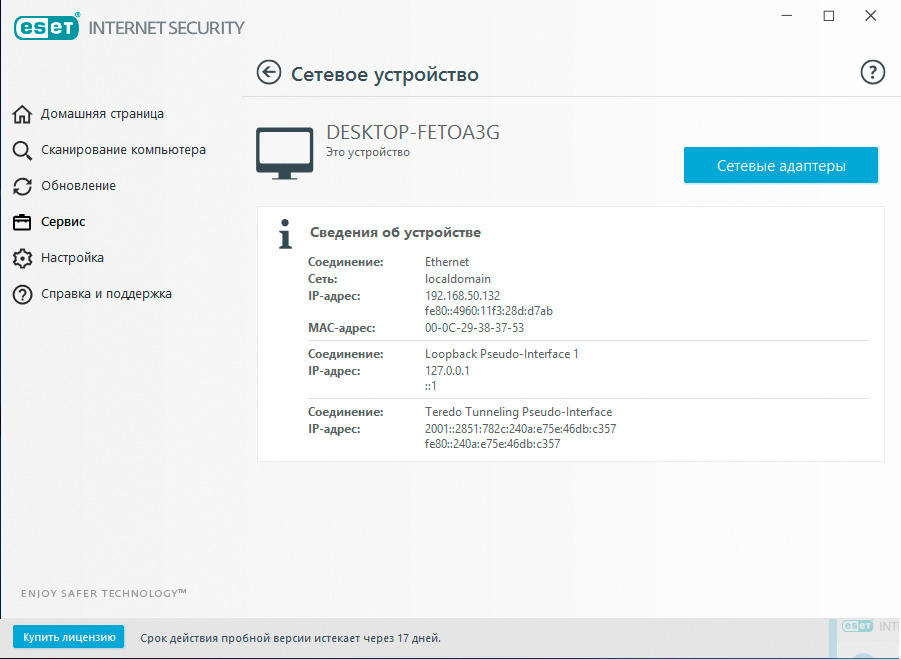
Task: Select Сервис in the sidebar
Action: (x=63, y=222)
